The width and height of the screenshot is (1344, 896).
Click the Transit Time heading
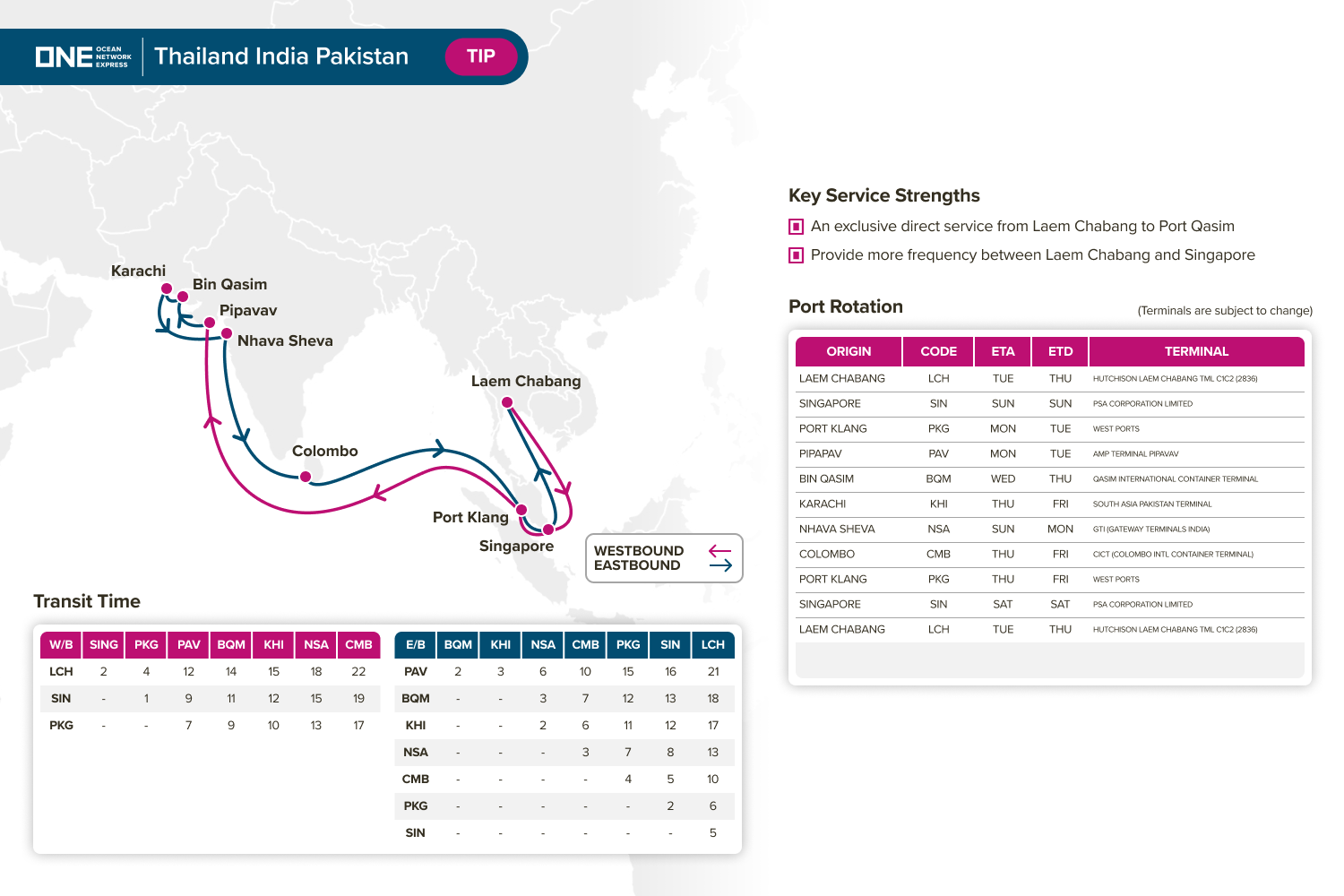pos(87,601)
